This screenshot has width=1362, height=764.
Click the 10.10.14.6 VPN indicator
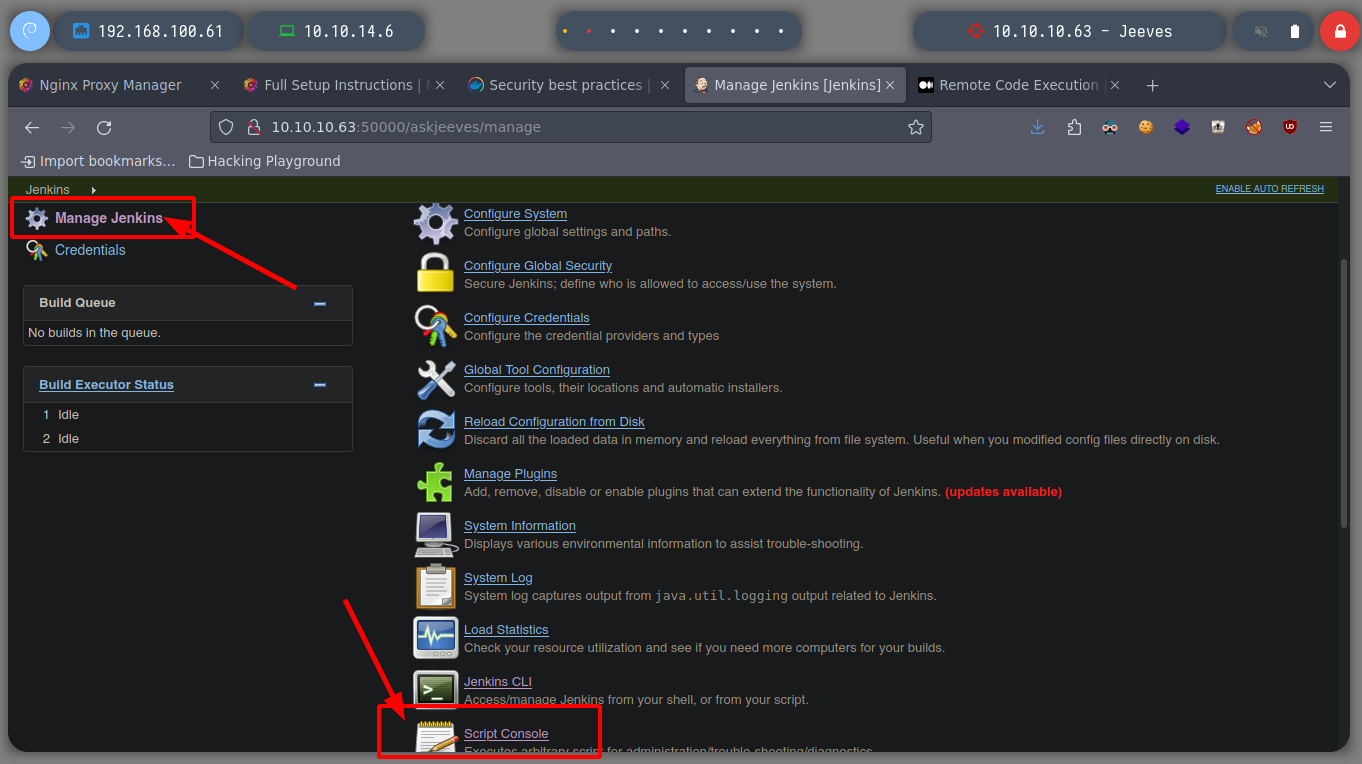tap(336, 31)
